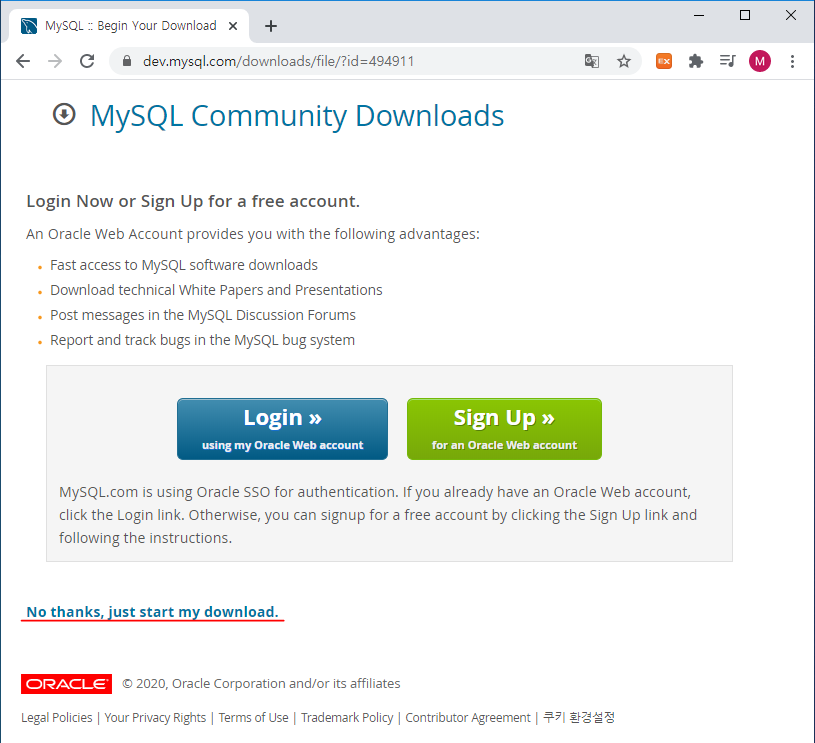
Task: Select the MySQL :: Begin Your Download tab
Action: pos(130,26)
